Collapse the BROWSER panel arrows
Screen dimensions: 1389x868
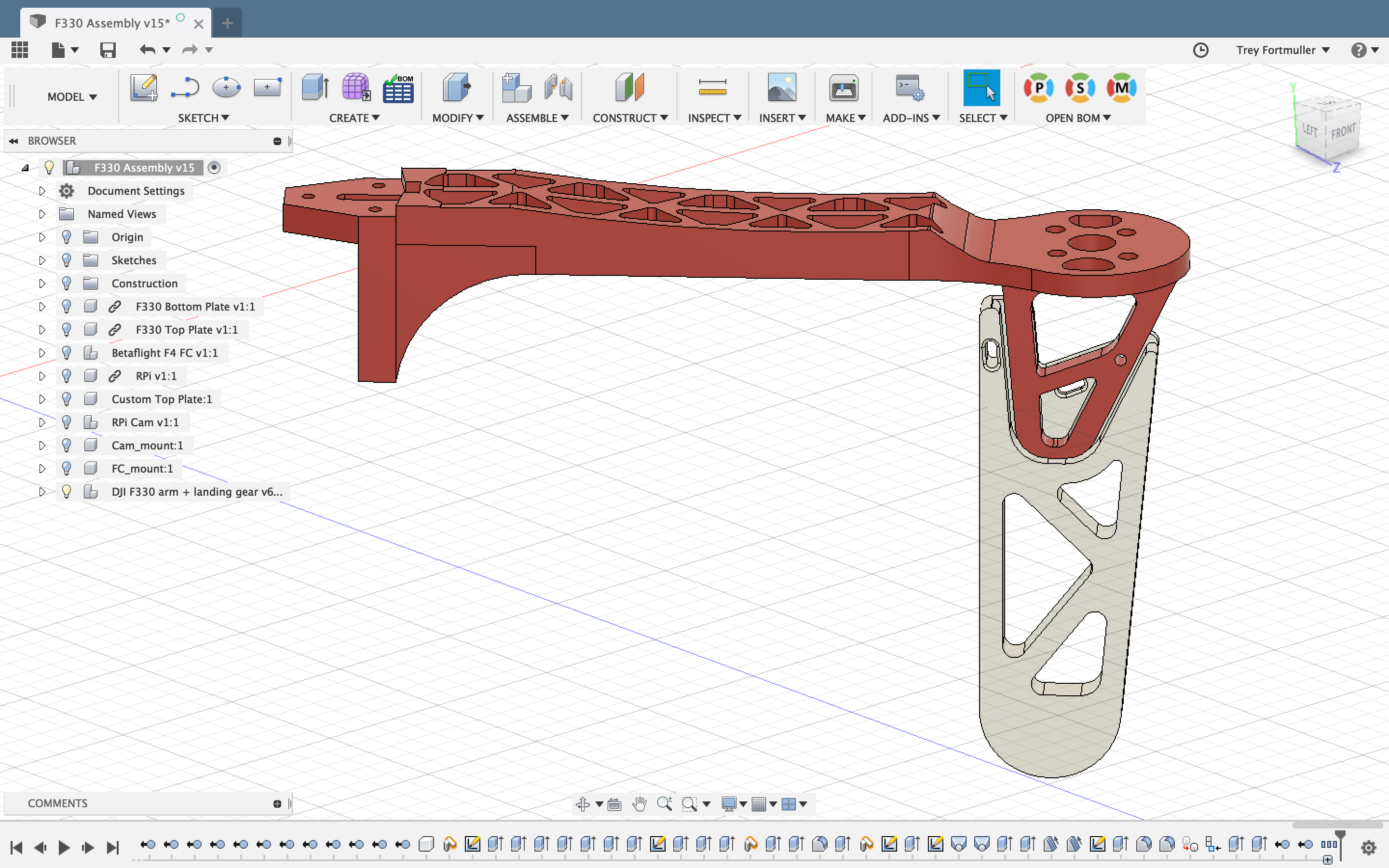(x=13, y=141)
